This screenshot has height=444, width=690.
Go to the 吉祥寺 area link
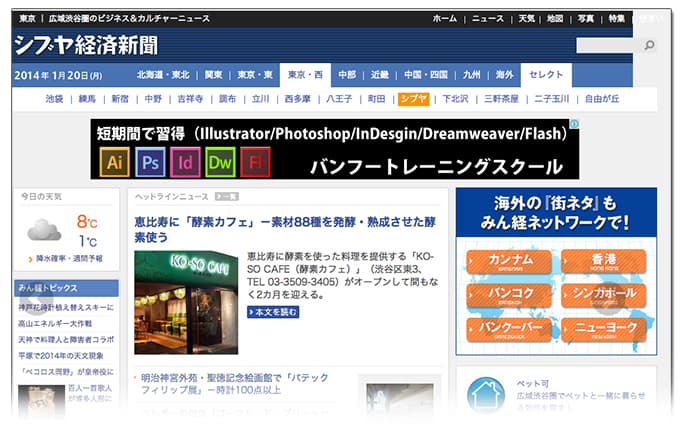pos(190,99)
